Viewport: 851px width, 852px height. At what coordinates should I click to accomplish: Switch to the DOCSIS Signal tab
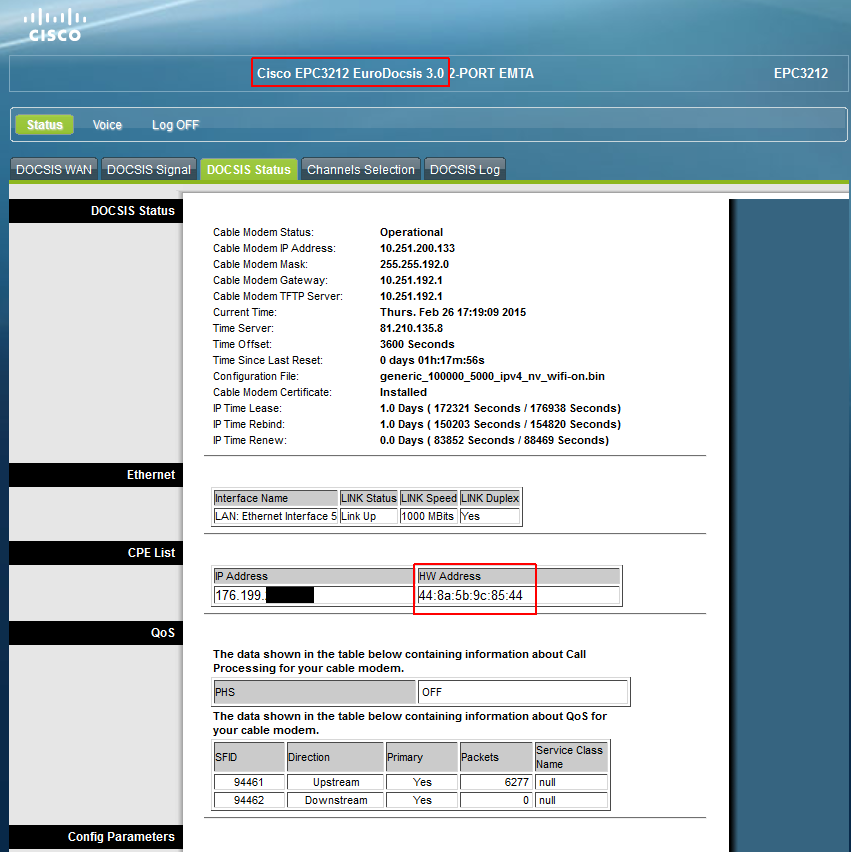(149, 170)
